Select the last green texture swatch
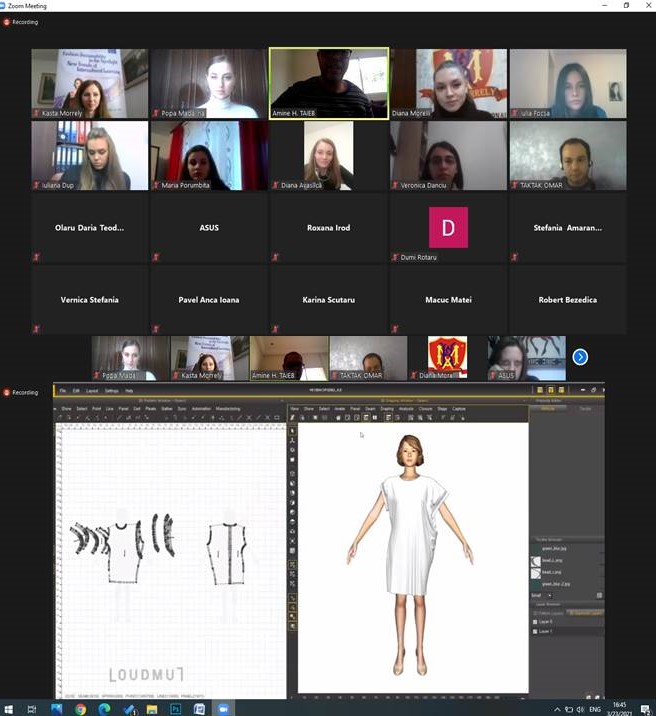The image size is (656, 716). tap(535, 584)
